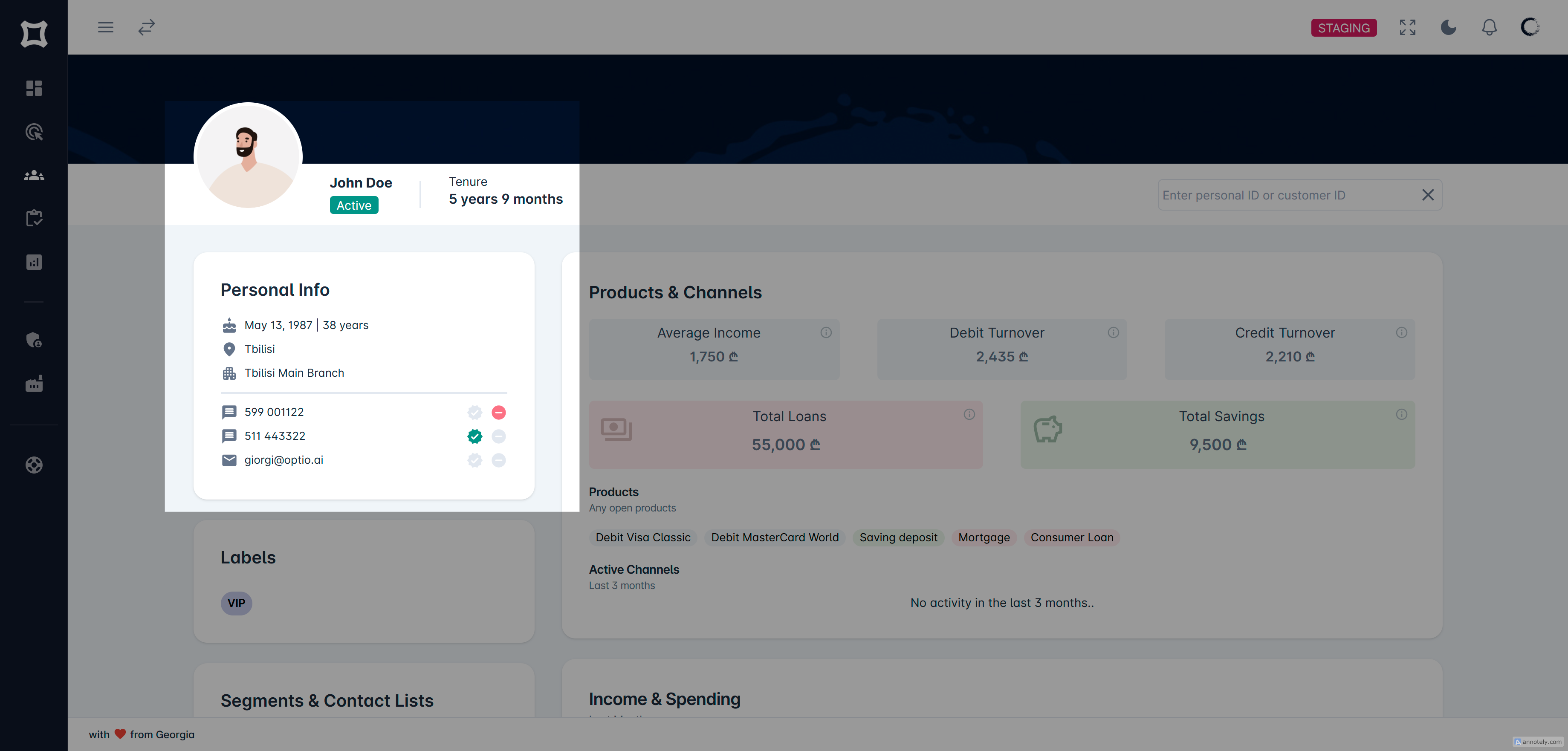This screenshot has width=1568, height=751.
Task: Toggle verified checkmark for 511 443322
Action: click(x=475, y=436)
